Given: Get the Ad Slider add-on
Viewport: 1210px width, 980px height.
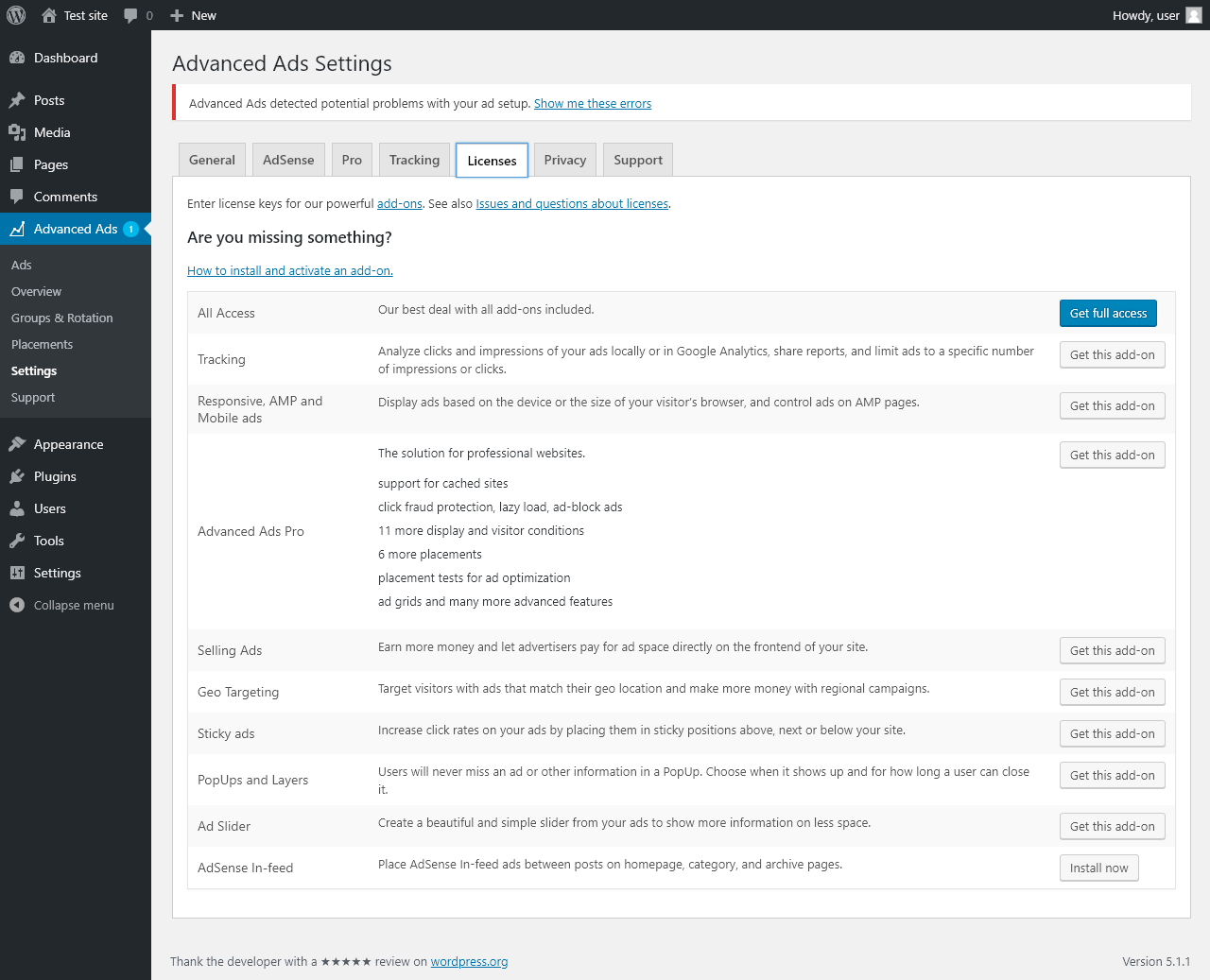Looking at the screenshot, I should coord(1112,826).
